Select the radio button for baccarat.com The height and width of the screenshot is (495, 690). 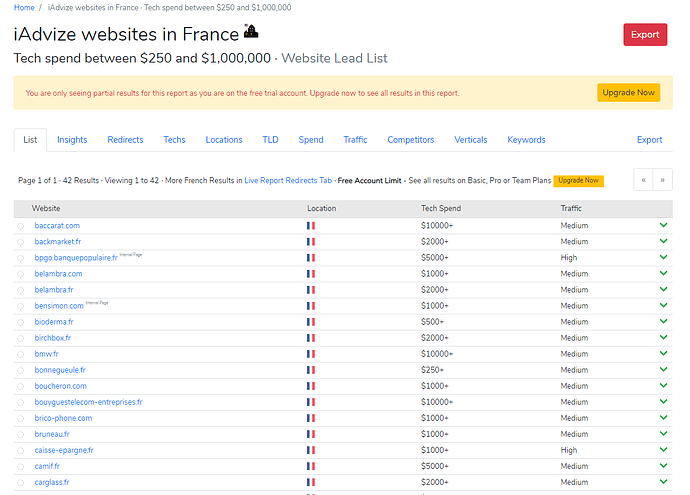click(21, 226)
